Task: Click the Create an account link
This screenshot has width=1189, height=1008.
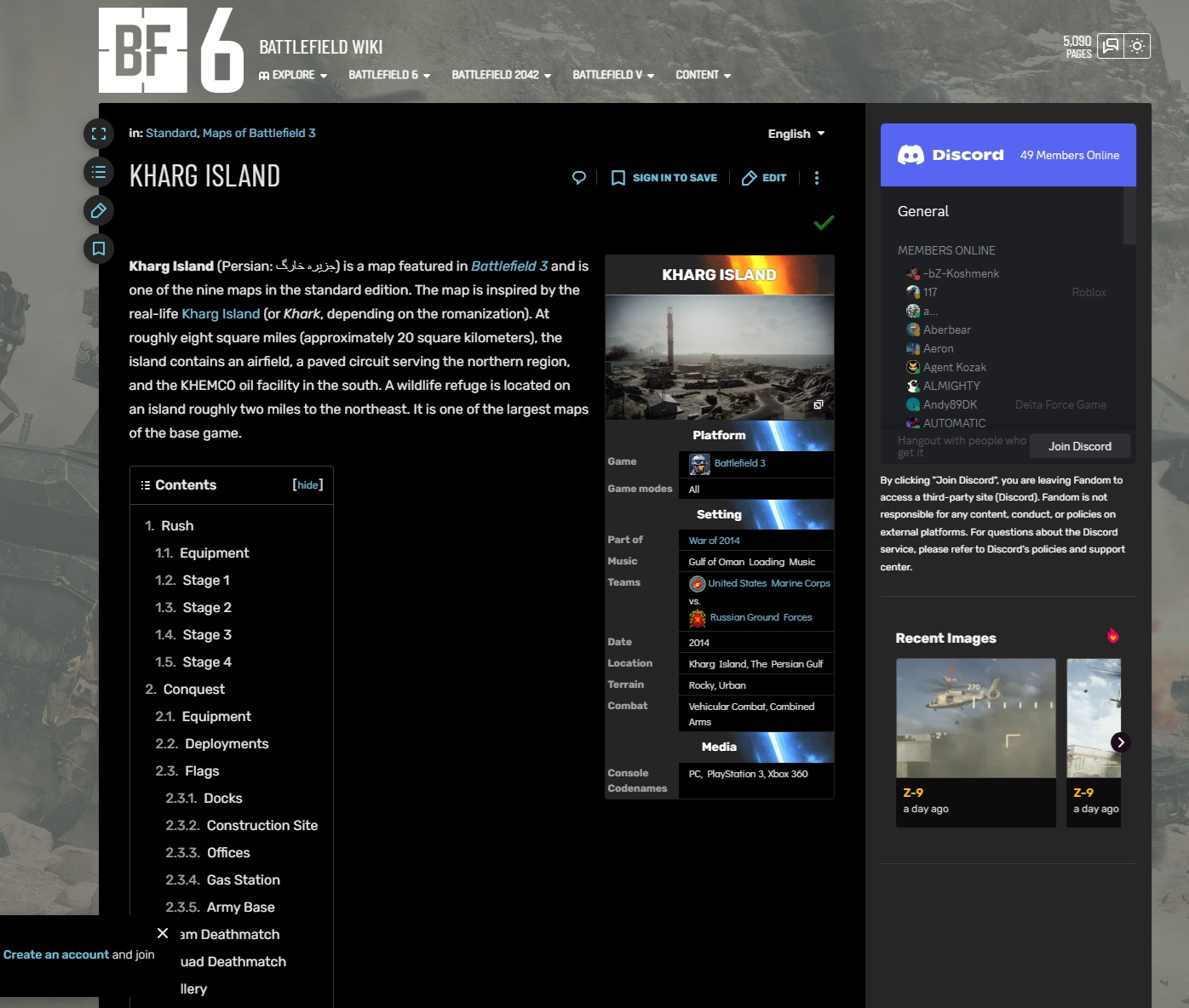Action: click(x=56, y=954)
